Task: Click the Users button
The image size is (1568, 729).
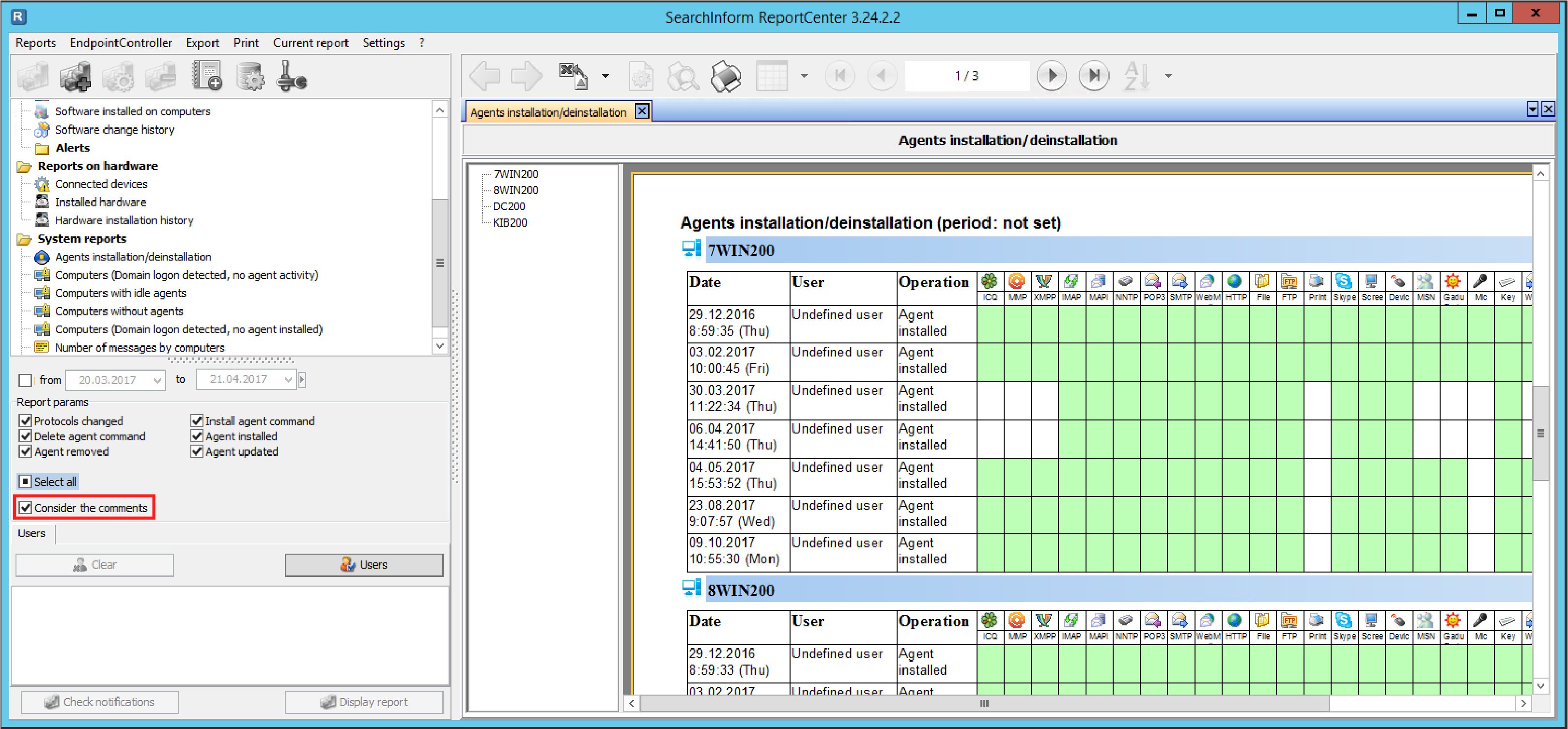Action: (x=364, y=565)
